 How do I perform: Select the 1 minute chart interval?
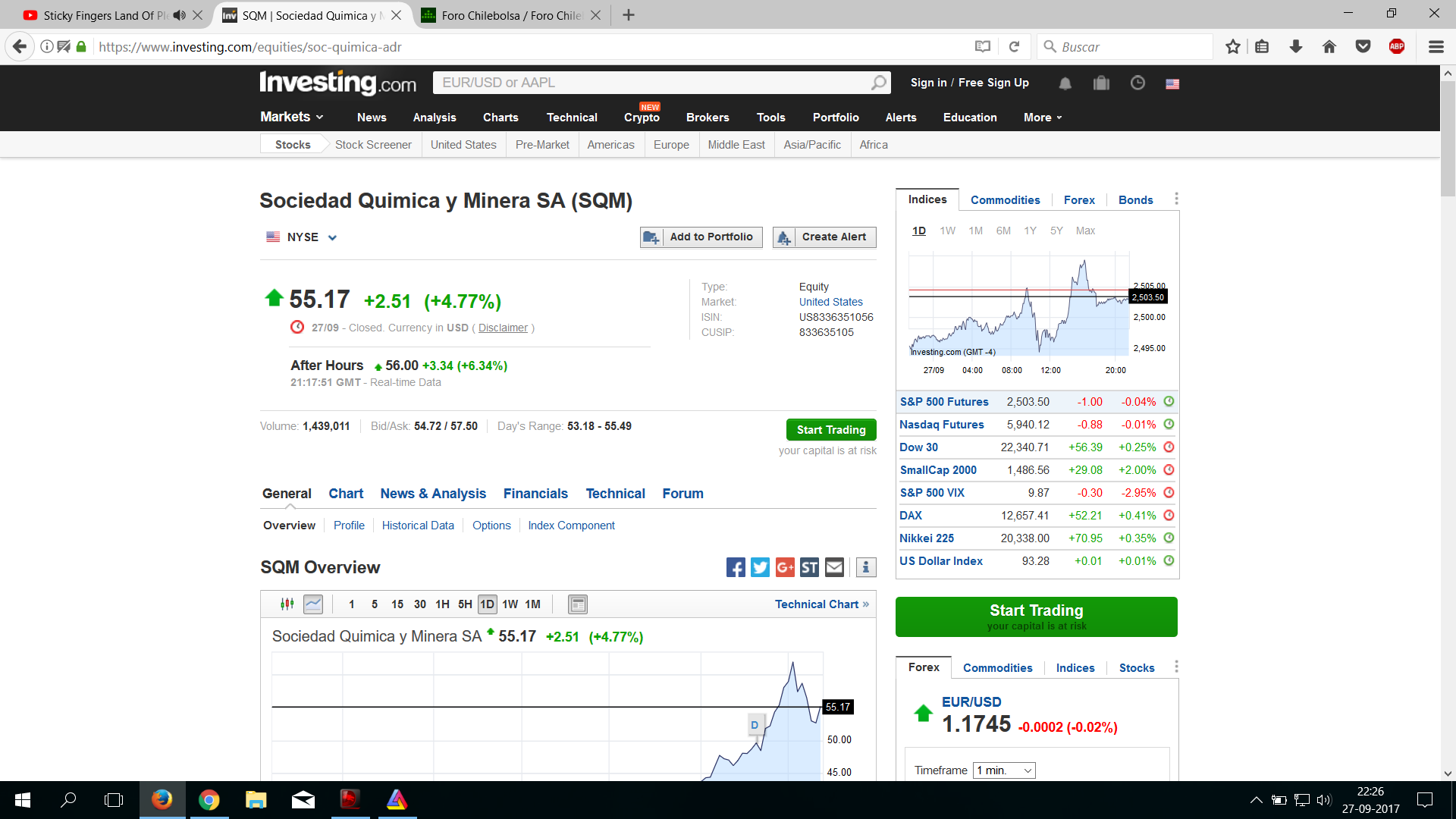(351, 604)
